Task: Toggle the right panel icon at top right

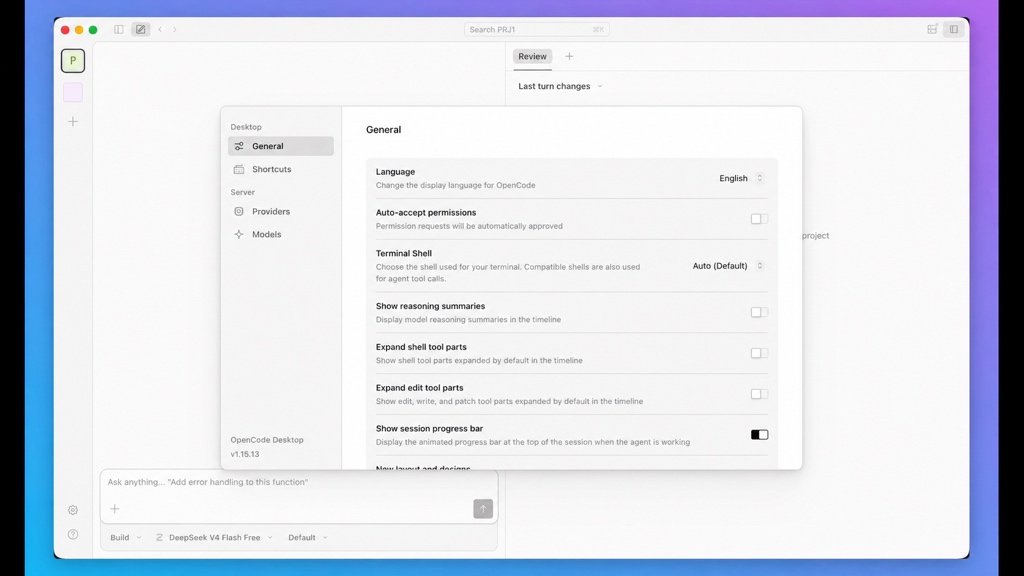Action: coord(954,29)
